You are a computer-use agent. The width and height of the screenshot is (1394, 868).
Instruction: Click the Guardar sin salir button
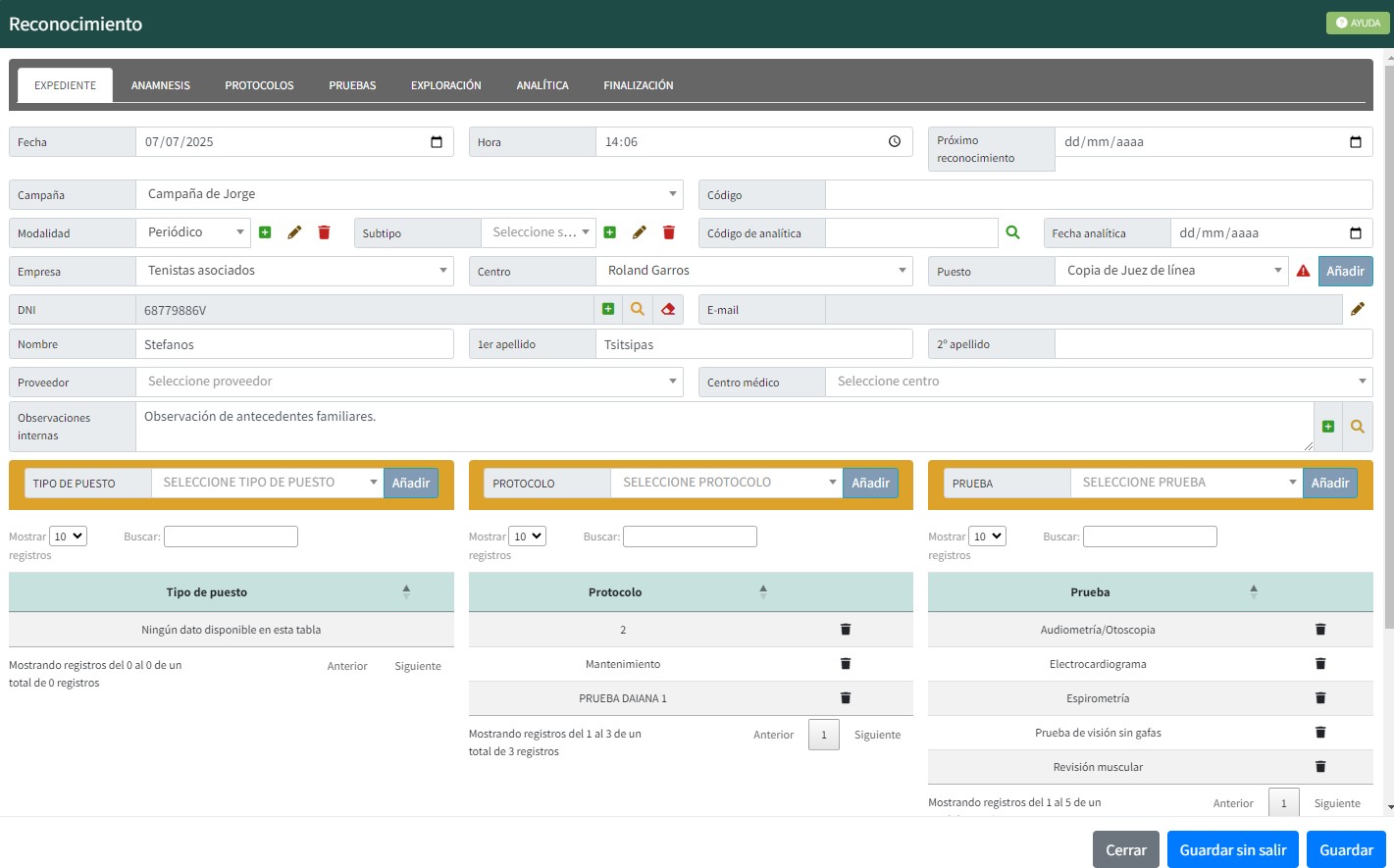[1233, 849]
